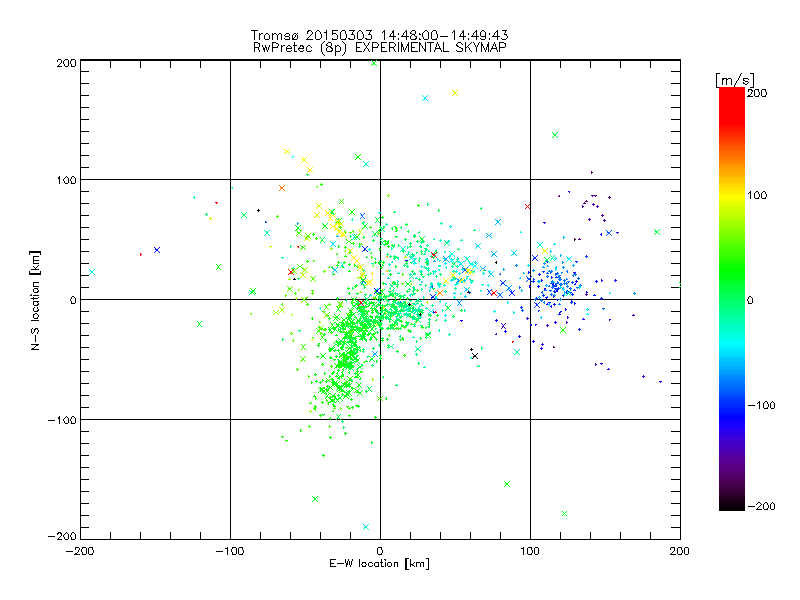Click the plot title 'Tromsø 20150303 14:48:00-14:49:43'
Screen dimensions: 800x600
379,35
